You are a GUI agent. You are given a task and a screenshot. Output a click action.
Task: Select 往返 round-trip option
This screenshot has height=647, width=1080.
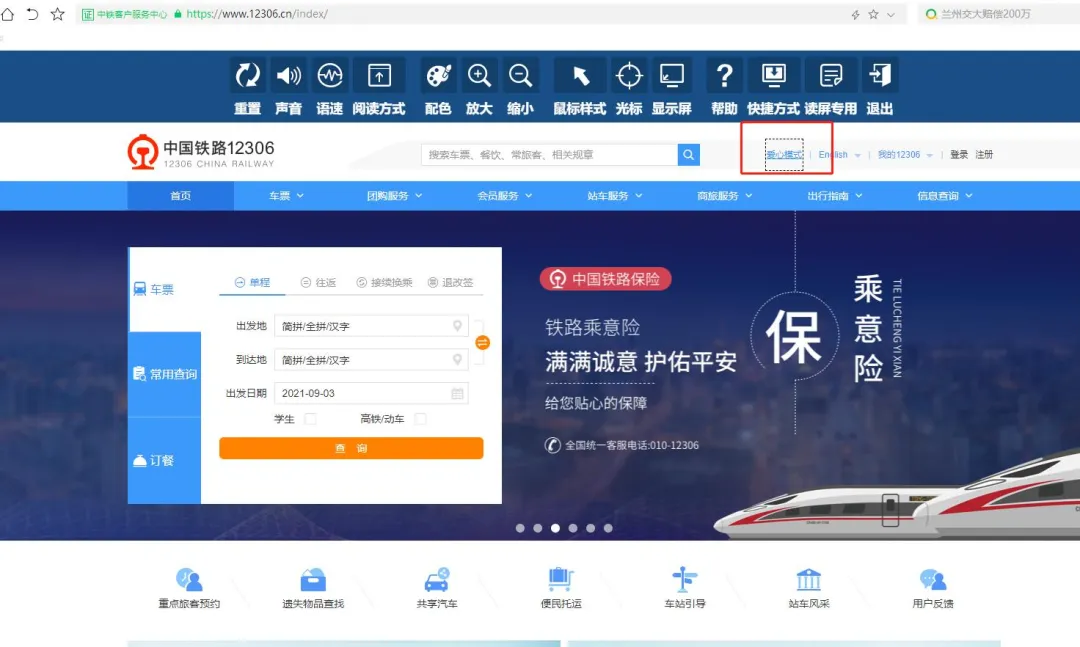(x=318, y=283)
